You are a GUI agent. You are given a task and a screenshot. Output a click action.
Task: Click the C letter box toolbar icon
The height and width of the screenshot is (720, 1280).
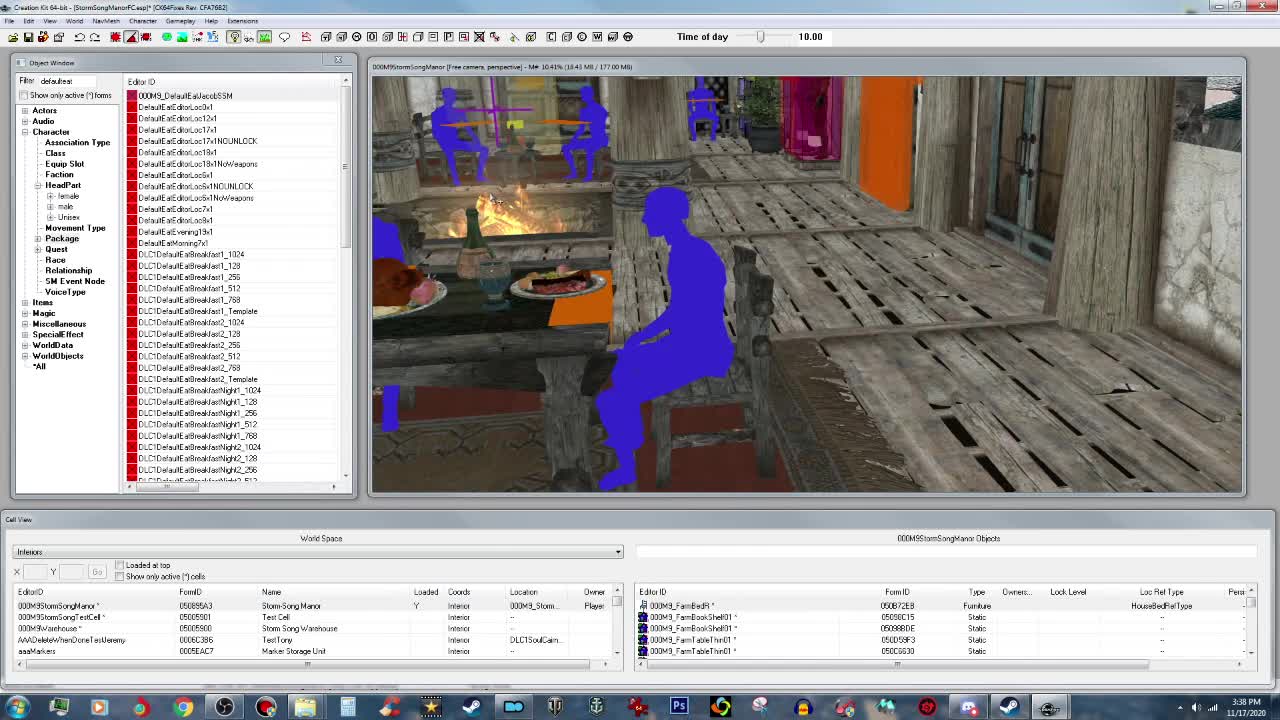coord(551,37)
